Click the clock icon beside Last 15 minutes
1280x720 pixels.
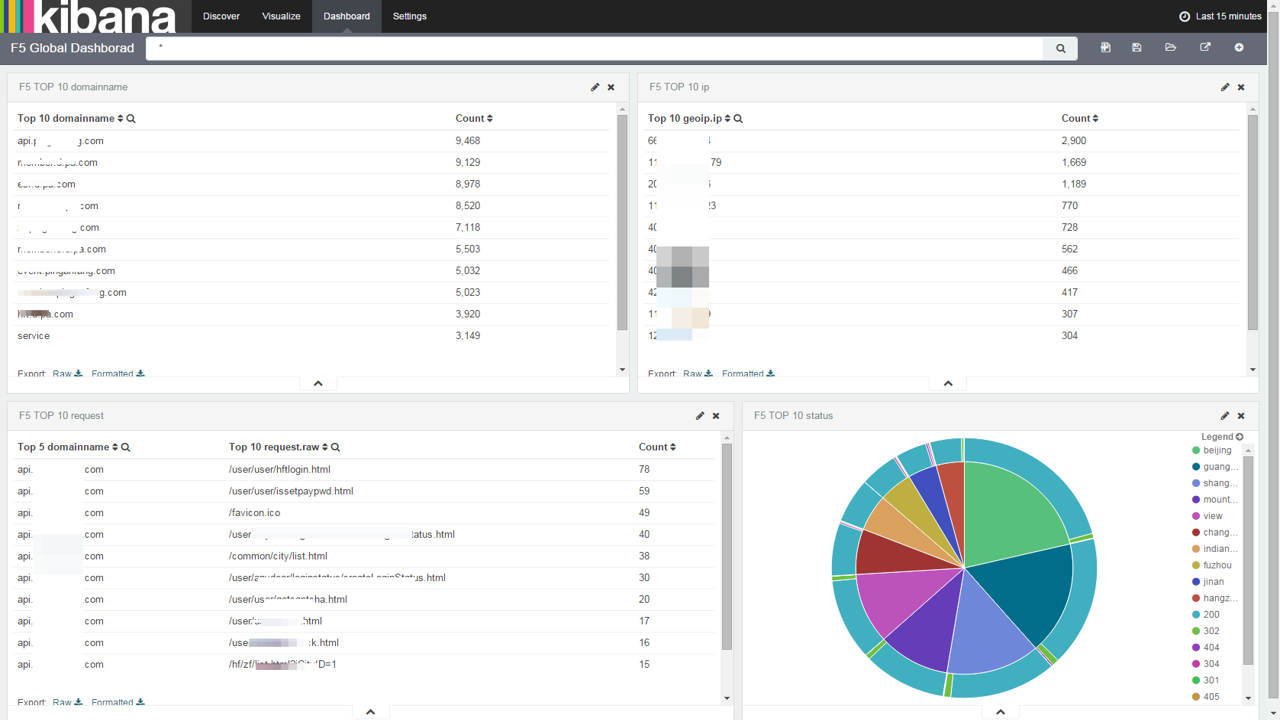(1185, 16)
